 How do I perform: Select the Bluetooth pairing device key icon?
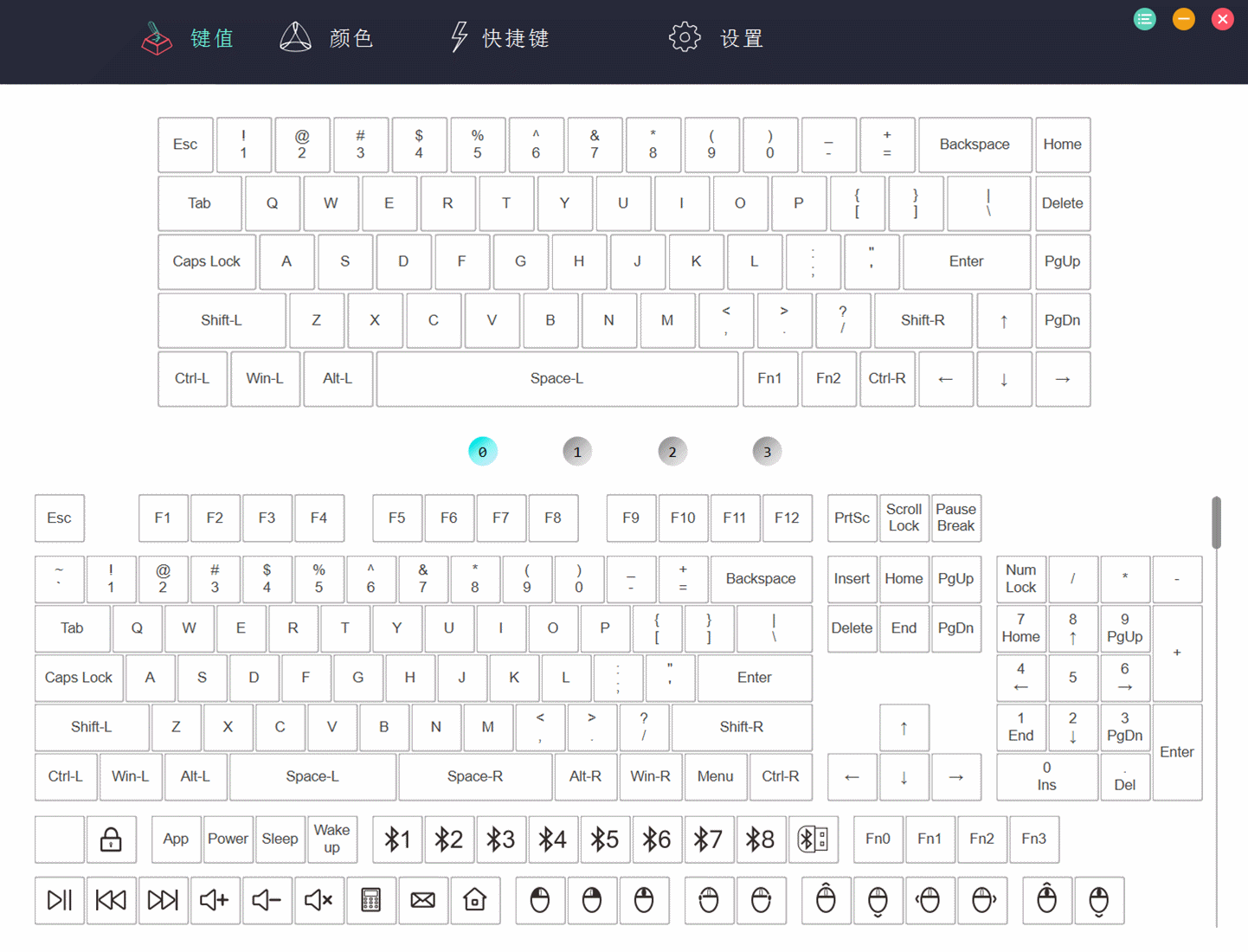point(813,839)
